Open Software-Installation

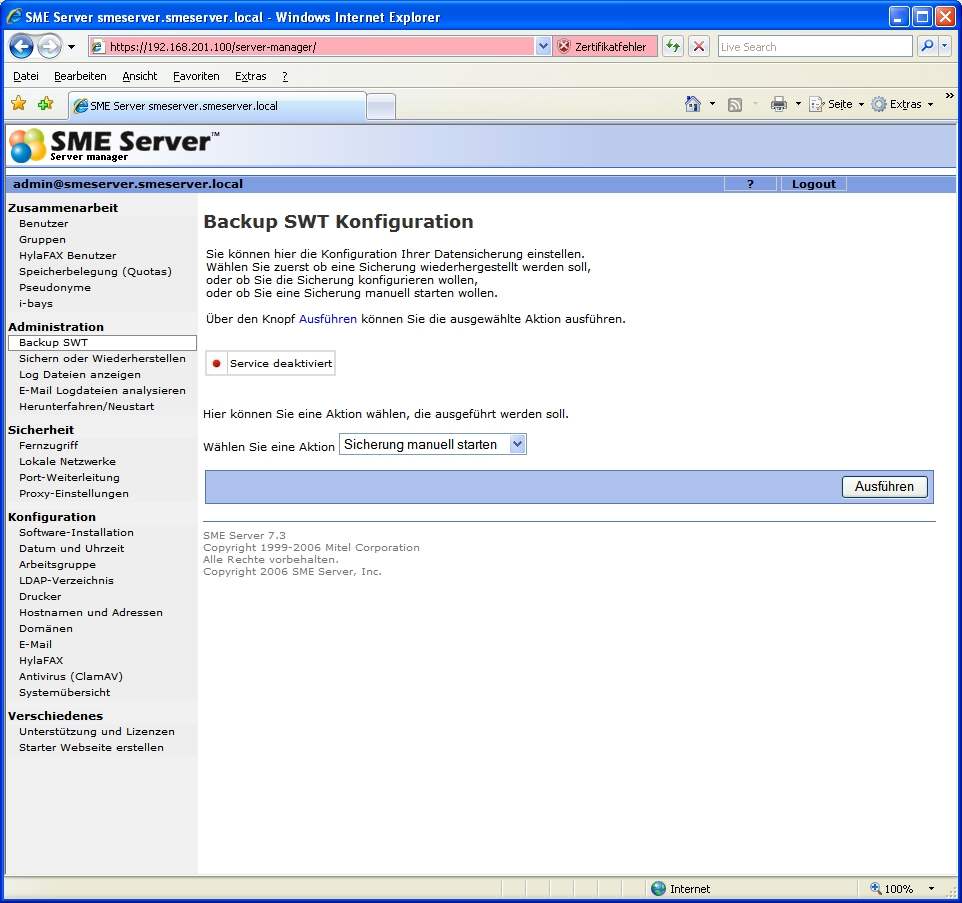pyautogui.click(x=76, y=532)
